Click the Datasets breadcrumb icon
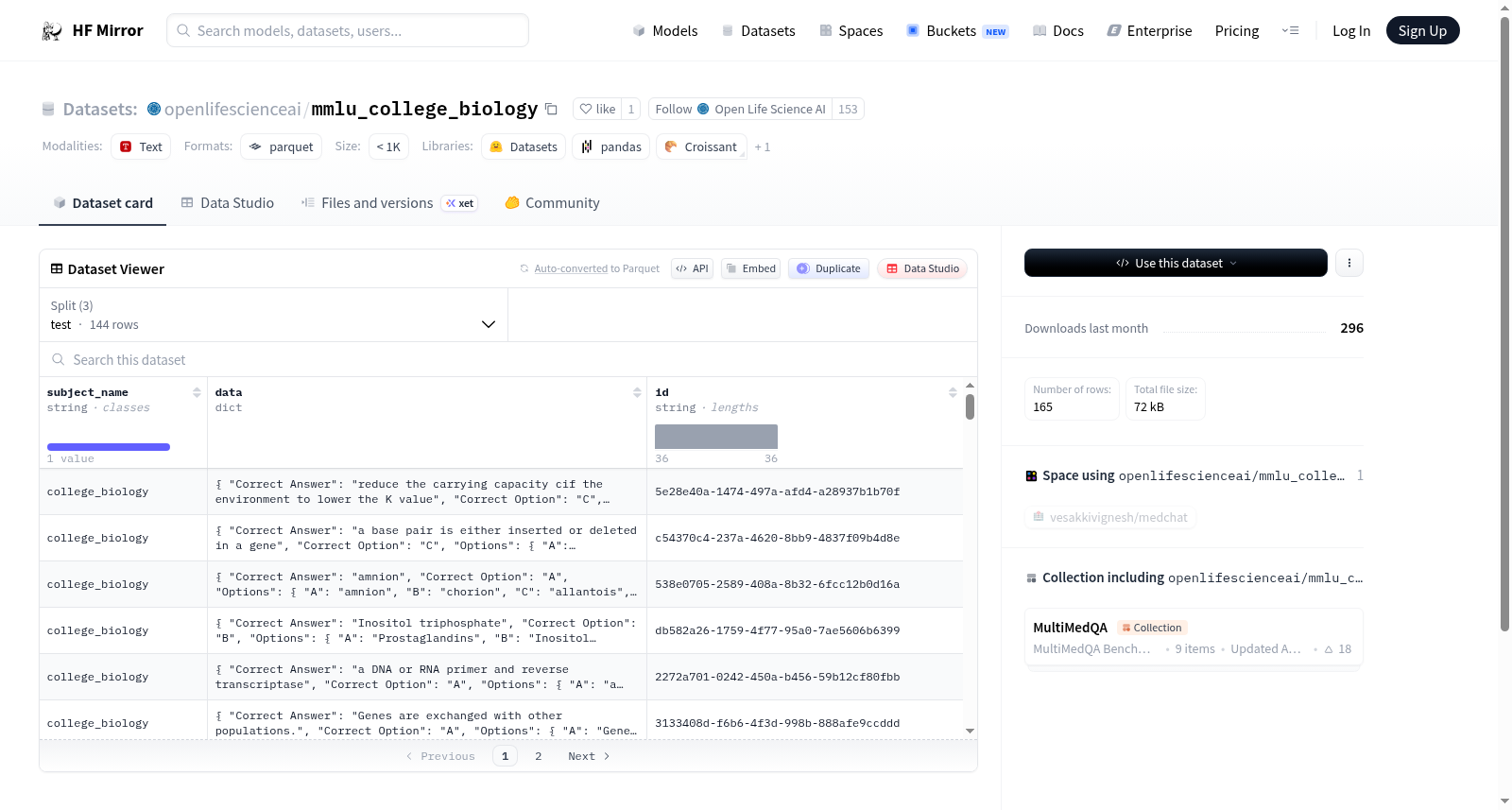The height and width of the screenshot is (810, 1512). point(48,110)
